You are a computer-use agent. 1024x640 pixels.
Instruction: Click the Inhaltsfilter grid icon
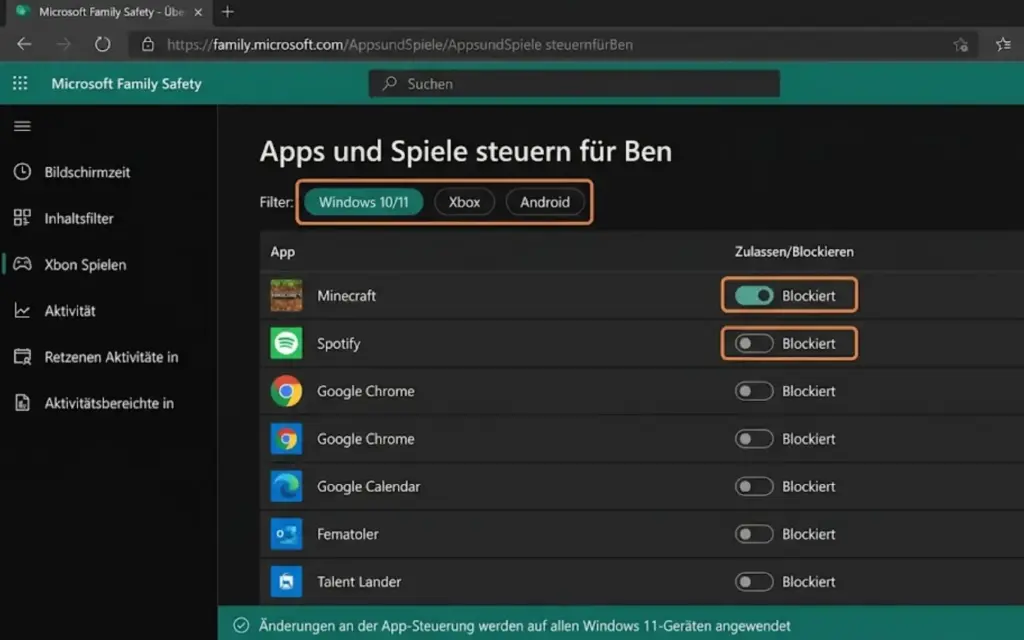22,217
